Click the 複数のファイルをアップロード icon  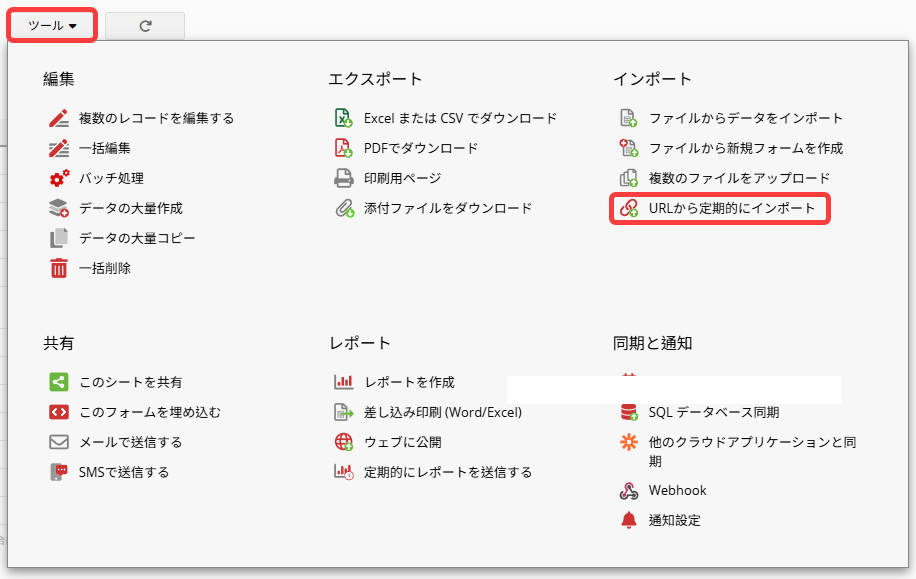click(x=629, y=178)
